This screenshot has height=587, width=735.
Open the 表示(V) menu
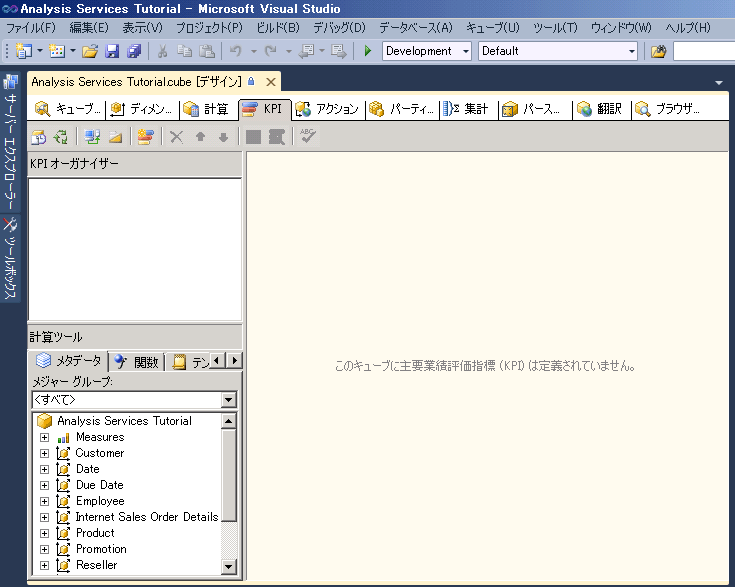(142, 28)
